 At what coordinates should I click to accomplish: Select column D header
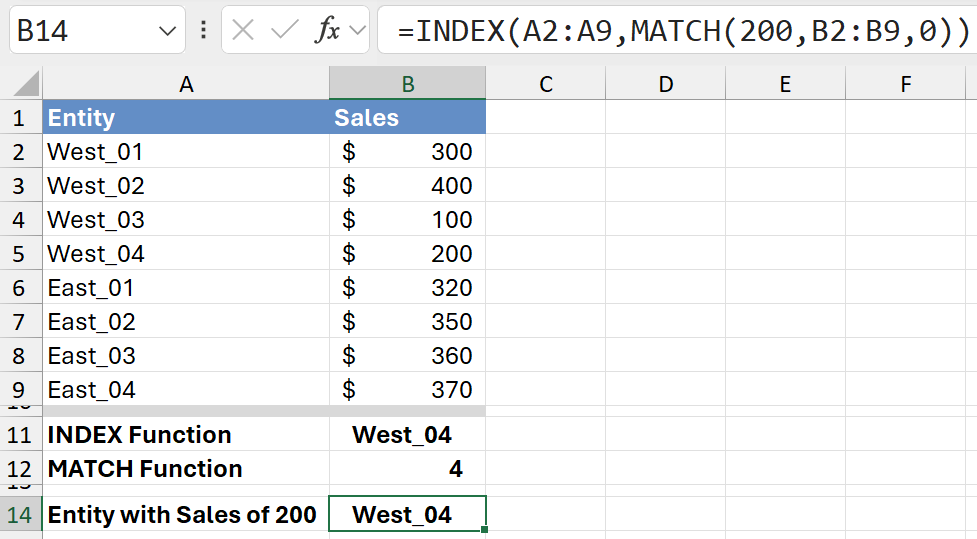pos(665,83)
